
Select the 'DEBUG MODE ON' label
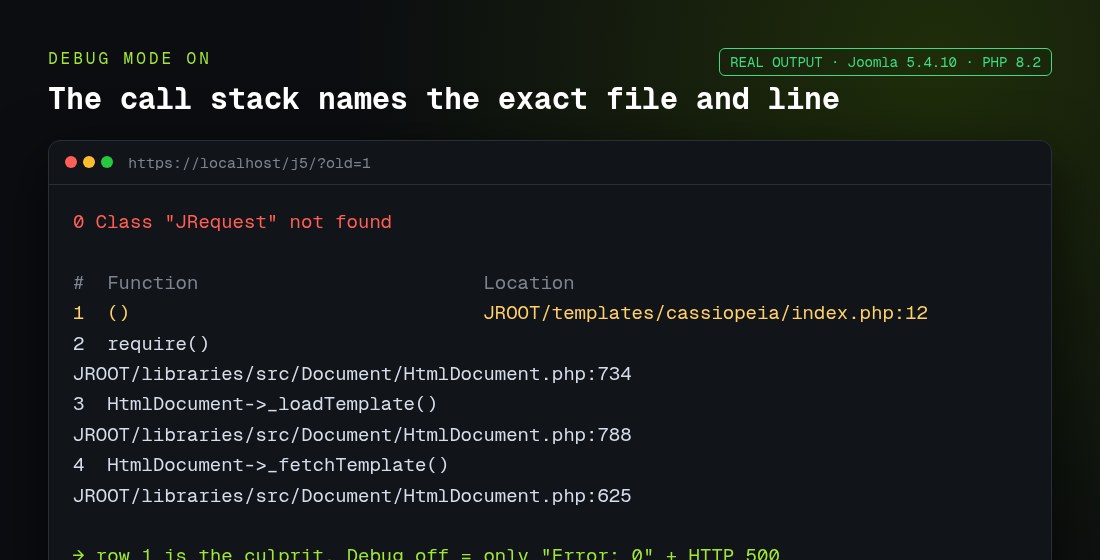tap(129, 58)
